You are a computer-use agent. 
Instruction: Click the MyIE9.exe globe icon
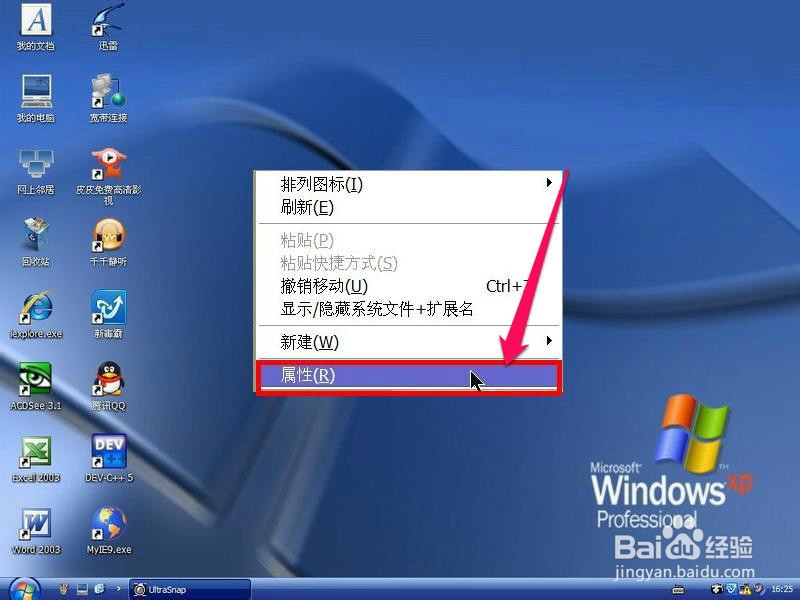[x=108, y=531]
